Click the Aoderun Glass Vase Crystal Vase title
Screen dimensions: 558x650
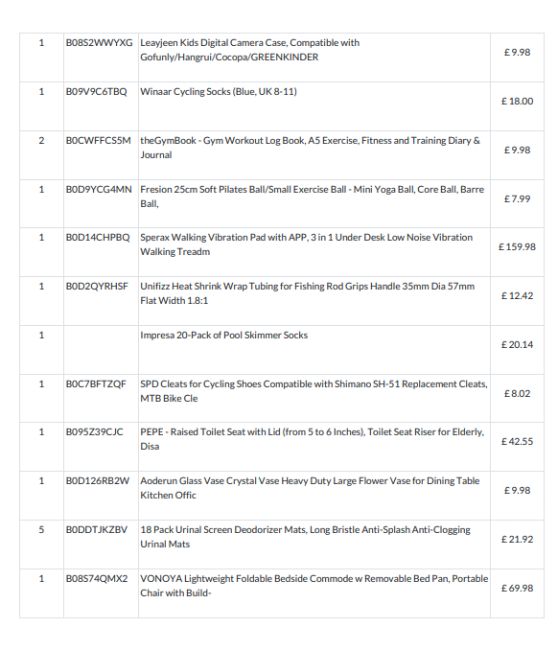[x=310, y=488]
